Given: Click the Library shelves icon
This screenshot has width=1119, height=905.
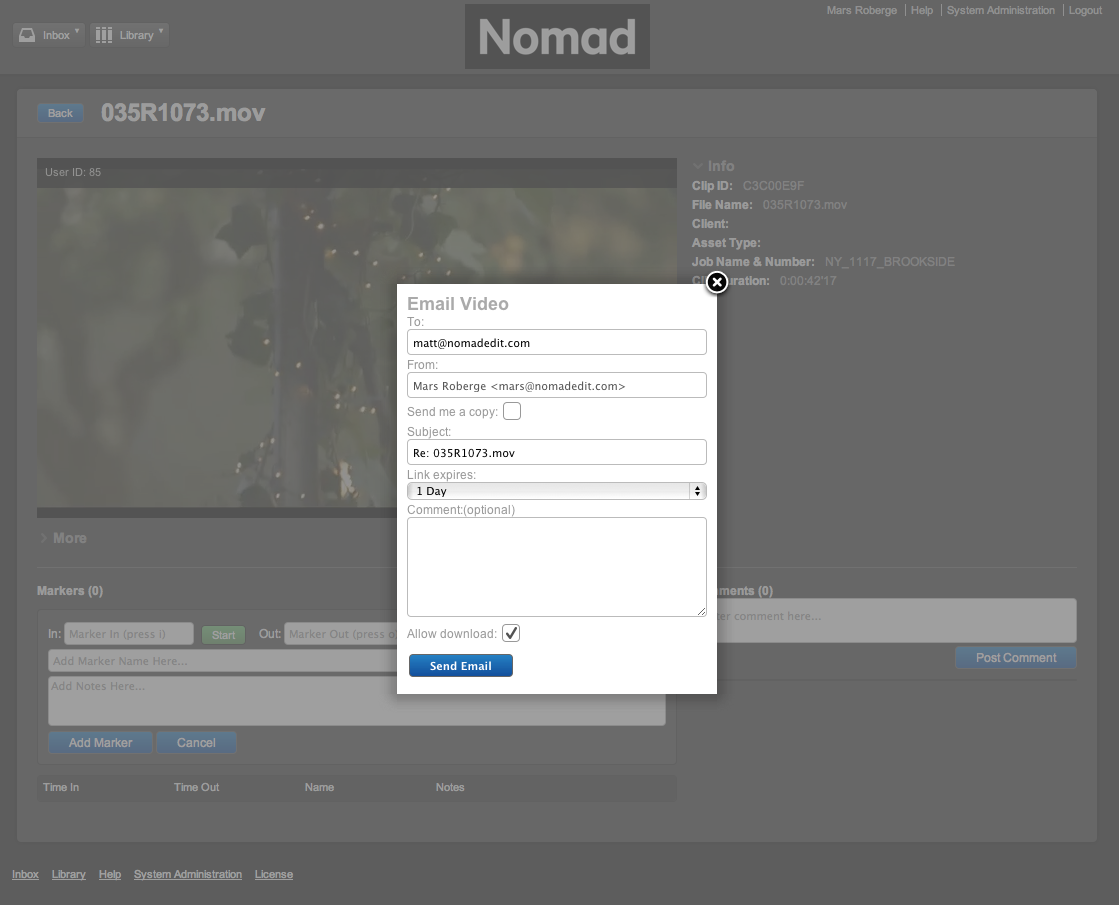Looking at the screenshot, I should pos(104,35).
